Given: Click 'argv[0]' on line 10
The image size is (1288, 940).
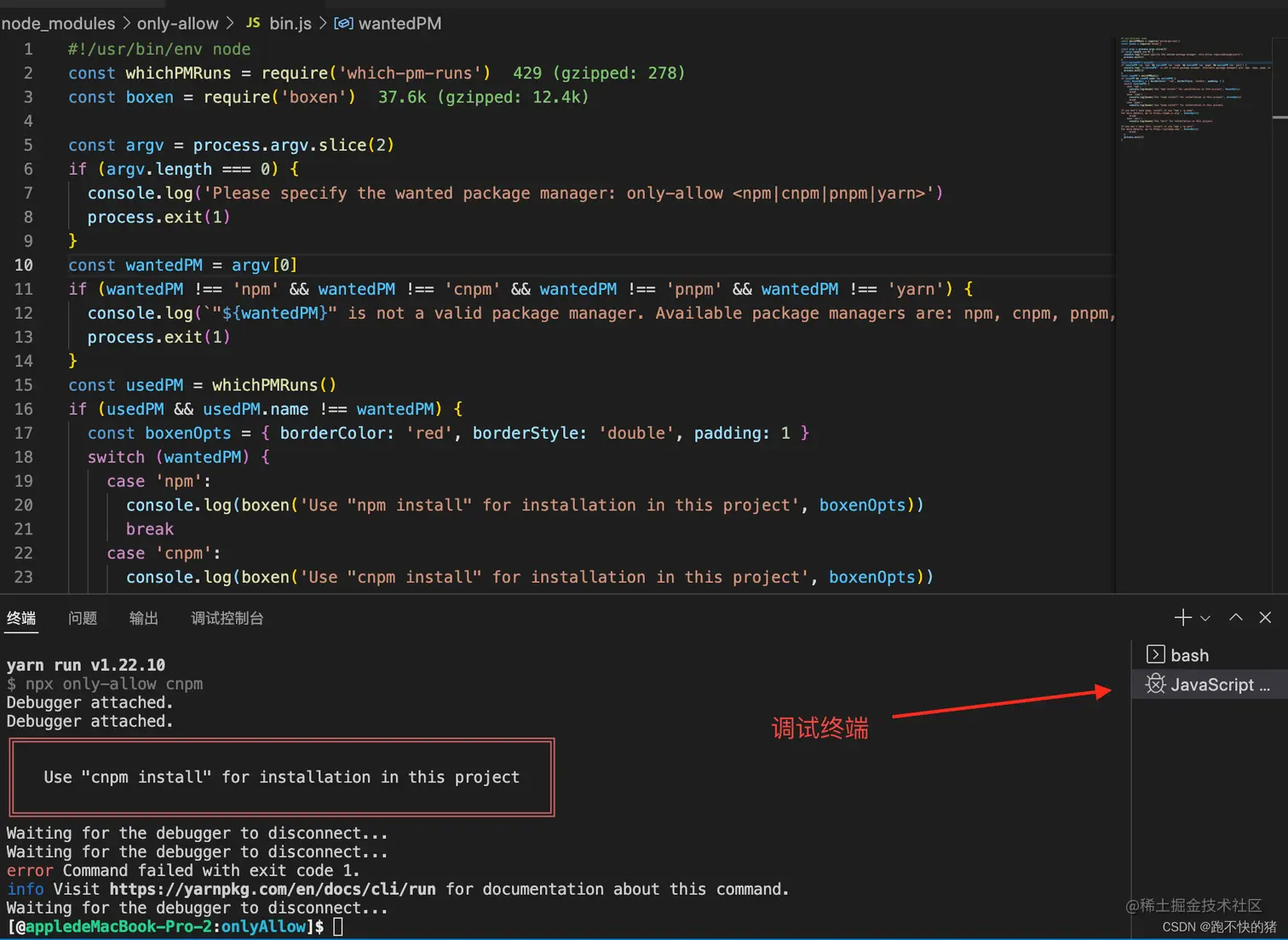Looking at the screenshot, I should pos(264,265).
